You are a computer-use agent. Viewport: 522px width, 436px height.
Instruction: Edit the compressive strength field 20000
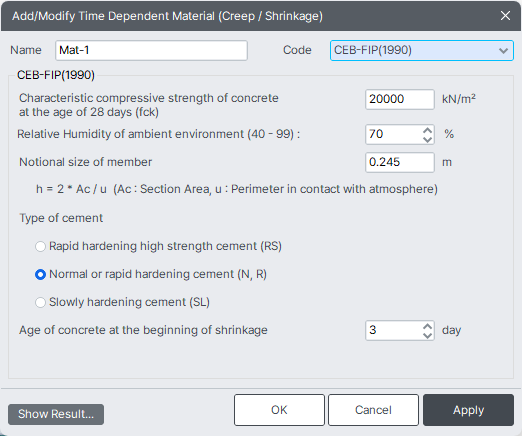click(x=400, y=99)
